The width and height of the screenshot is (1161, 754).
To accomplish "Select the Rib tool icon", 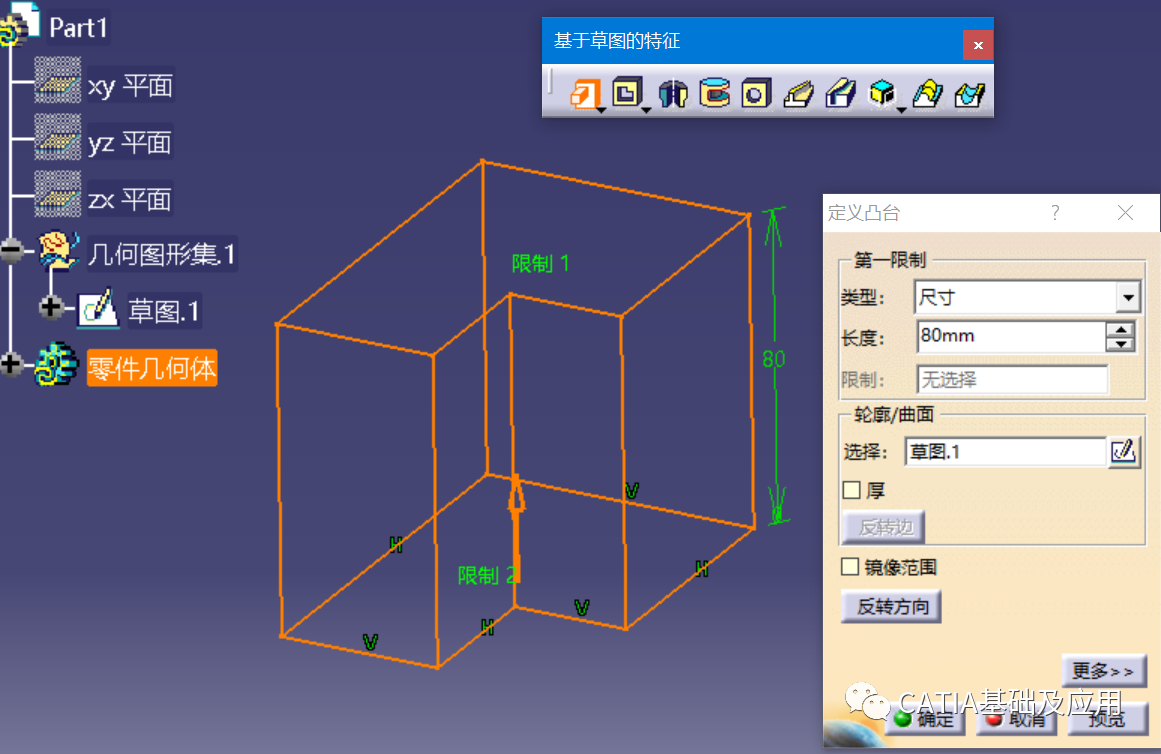I will pyautogui.click(x=798, y=94).
